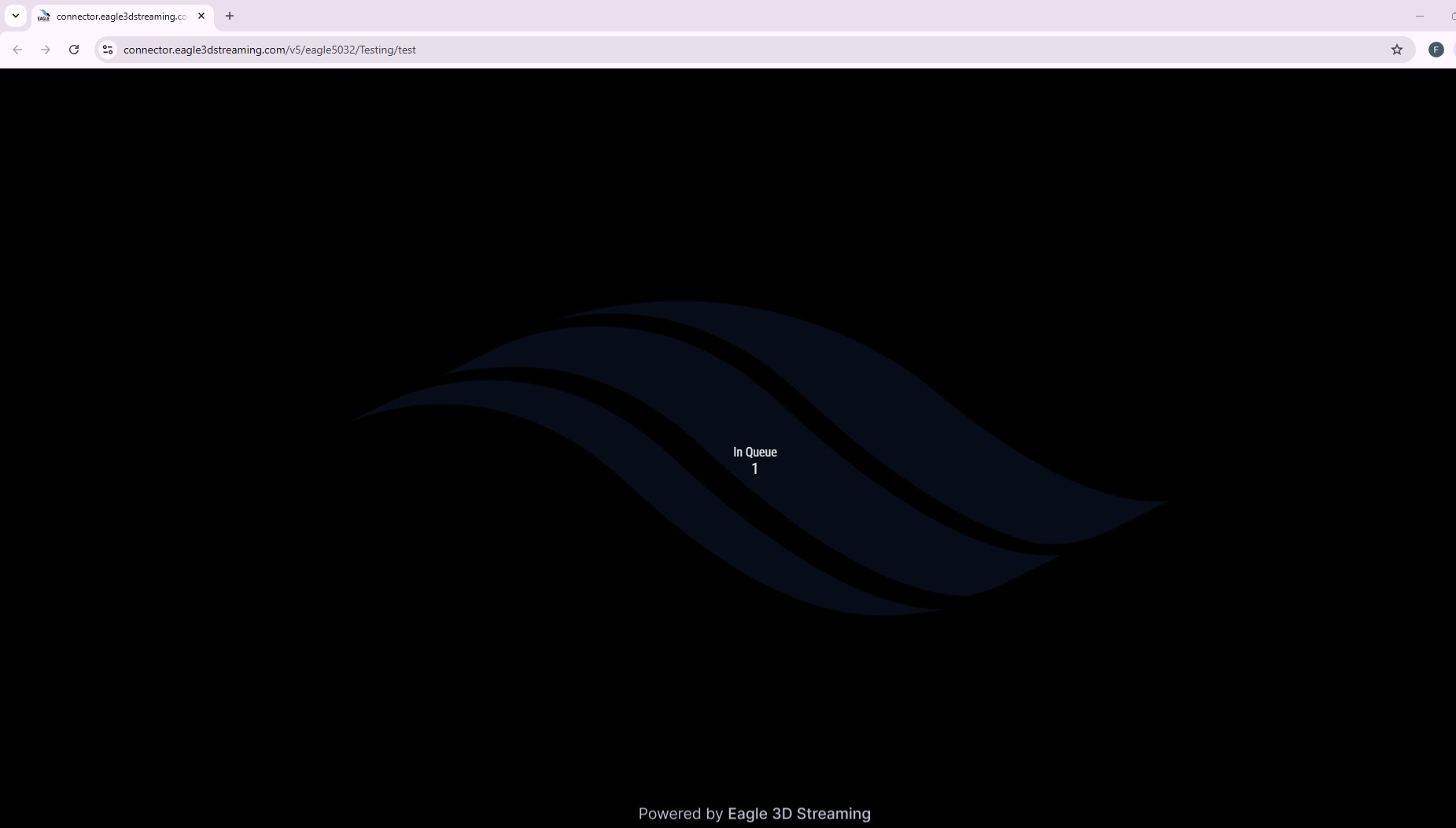Open the profile avatar labeled F

(1436, 49)
